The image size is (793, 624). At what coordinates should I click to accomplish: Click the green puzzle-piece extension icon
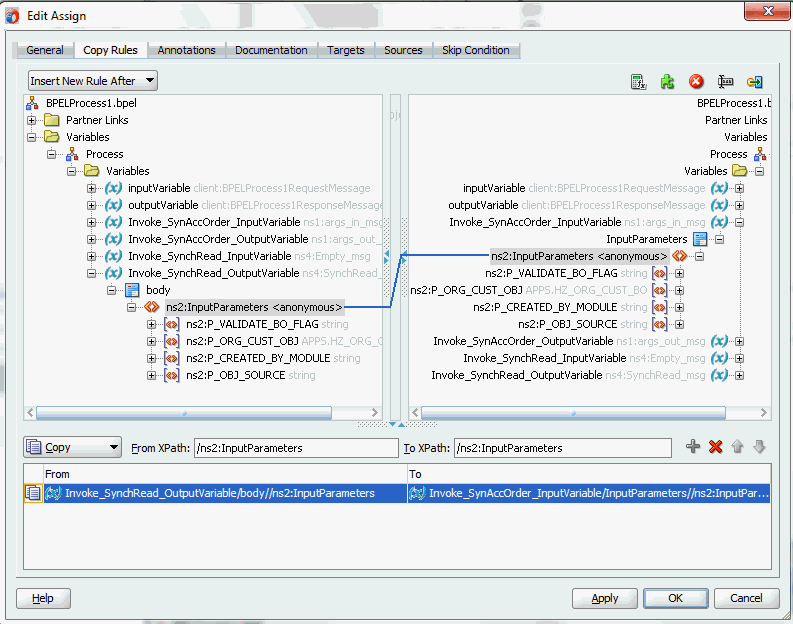tap(668, 81)
